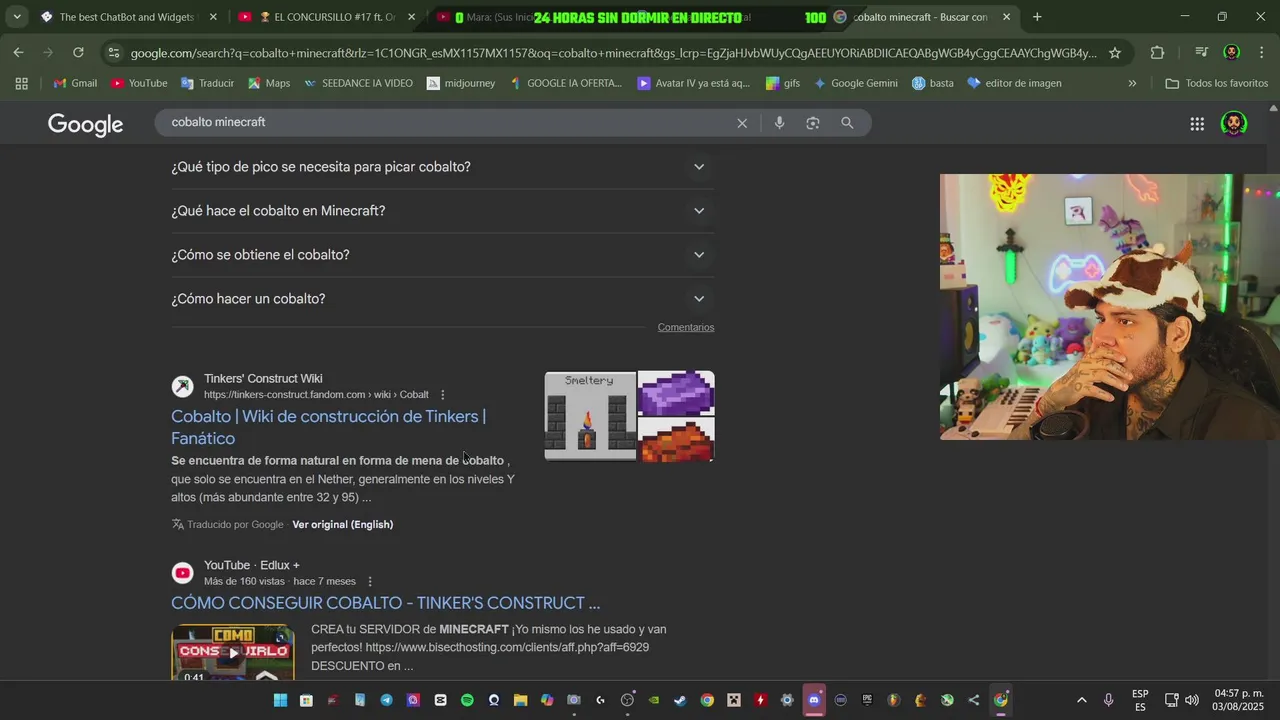This screenshot has height=720, width=1280.
Task: Open Google Lens image search icon
Action: [x=813, y=123]
